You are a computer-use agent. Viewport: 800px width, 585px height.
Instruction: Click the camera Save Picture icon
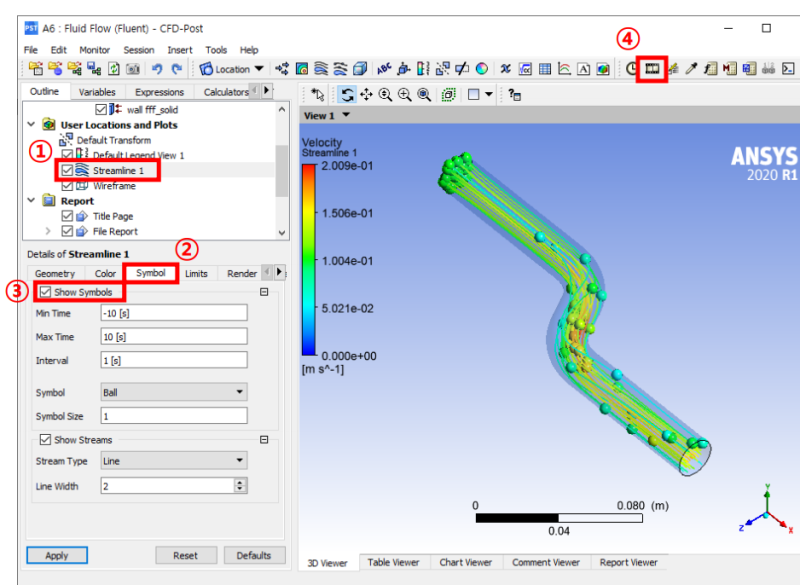[x=133, y=69]
